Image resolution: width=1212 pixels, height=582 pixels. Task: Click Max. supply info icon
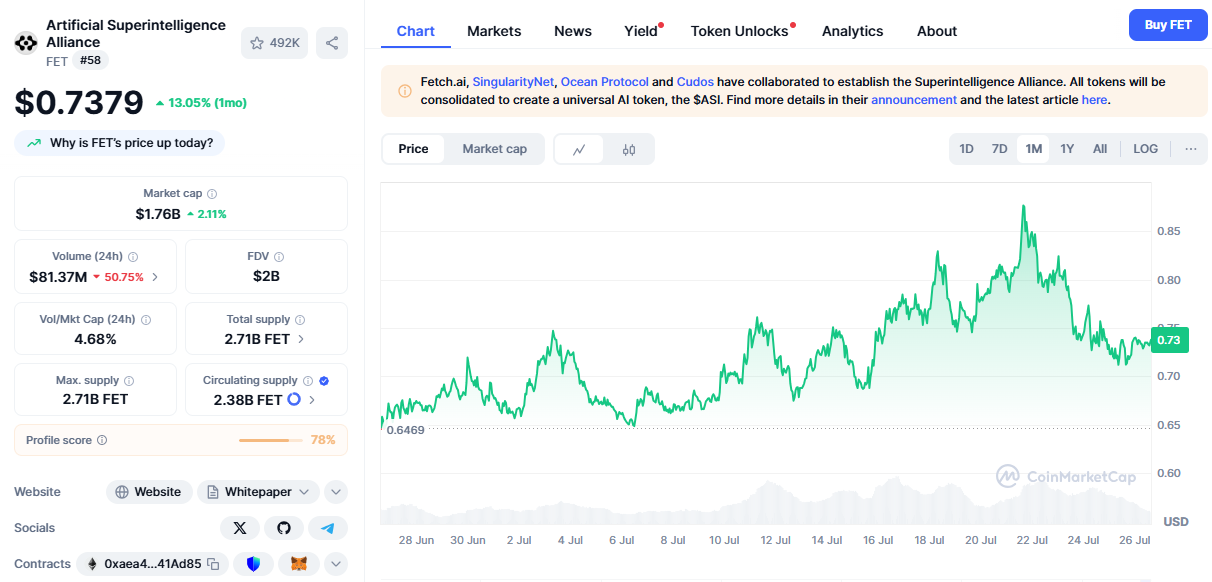pyautogui.click(x=129, y=381)
